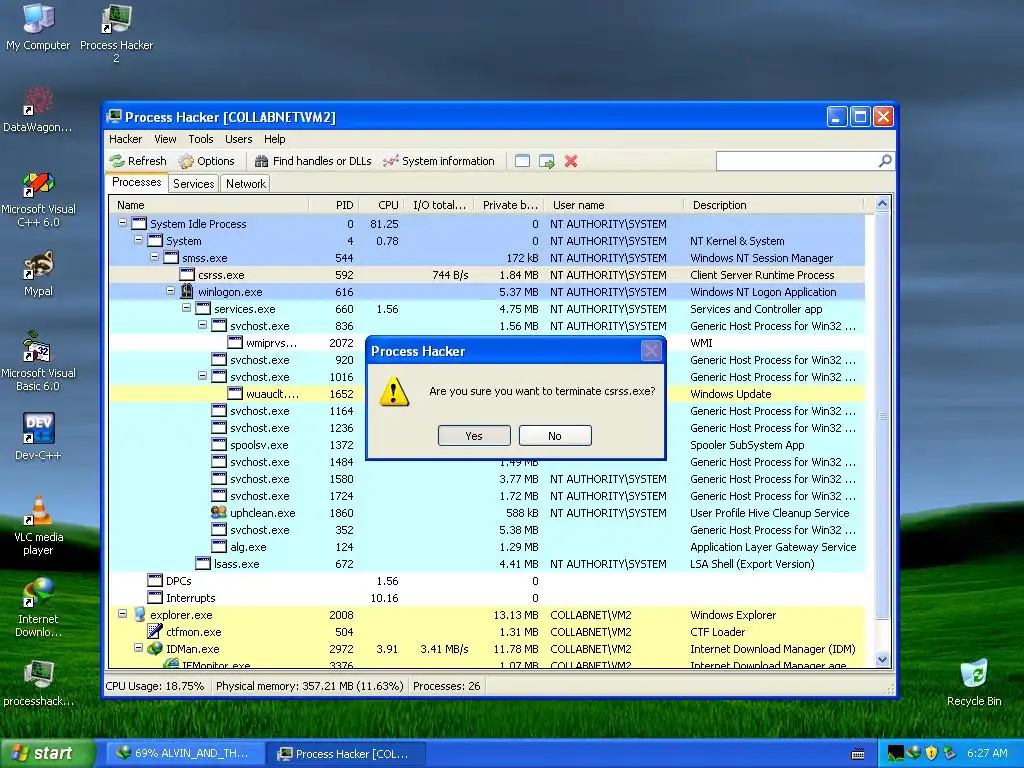1024x768 pixels.
Task: Collapse the smss.exe tree node
Action: (155, 257)
